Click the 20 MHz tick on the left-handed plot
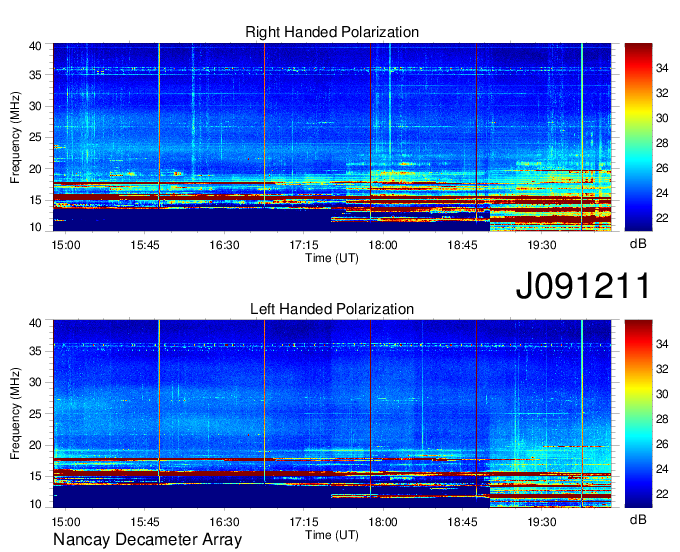This screenshot has width=680, height=552. (35, 445)
